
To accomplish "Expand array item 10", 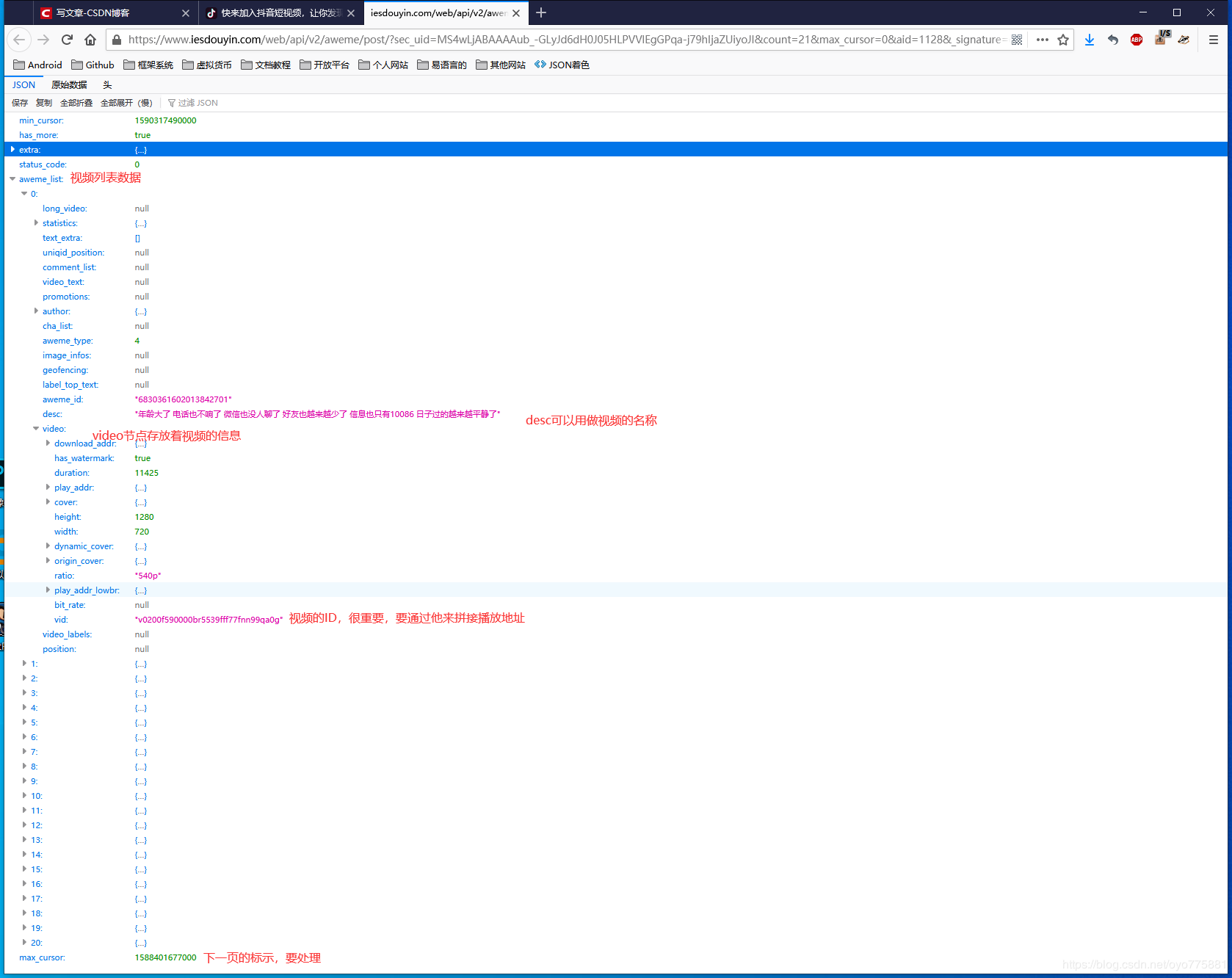I will click(x=24, y=796).
